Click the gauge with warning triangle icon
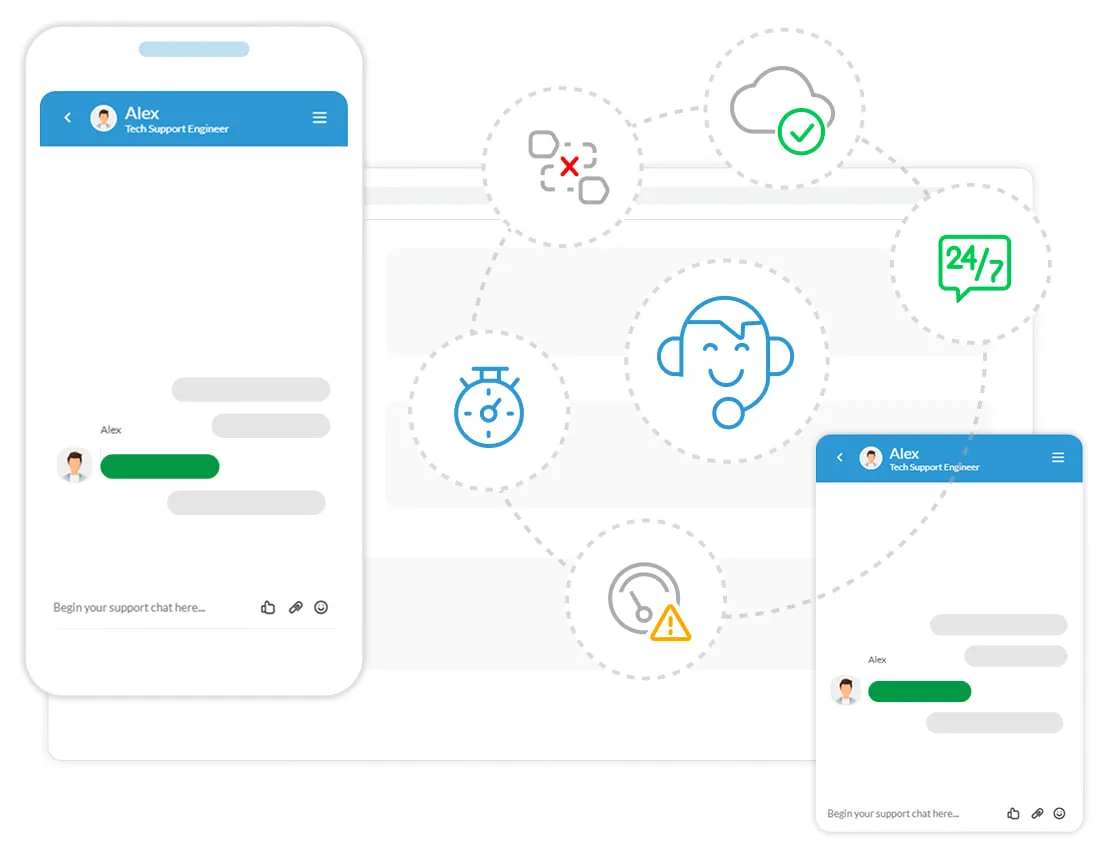Screen dimensions: 1100x850 (648, 602)
